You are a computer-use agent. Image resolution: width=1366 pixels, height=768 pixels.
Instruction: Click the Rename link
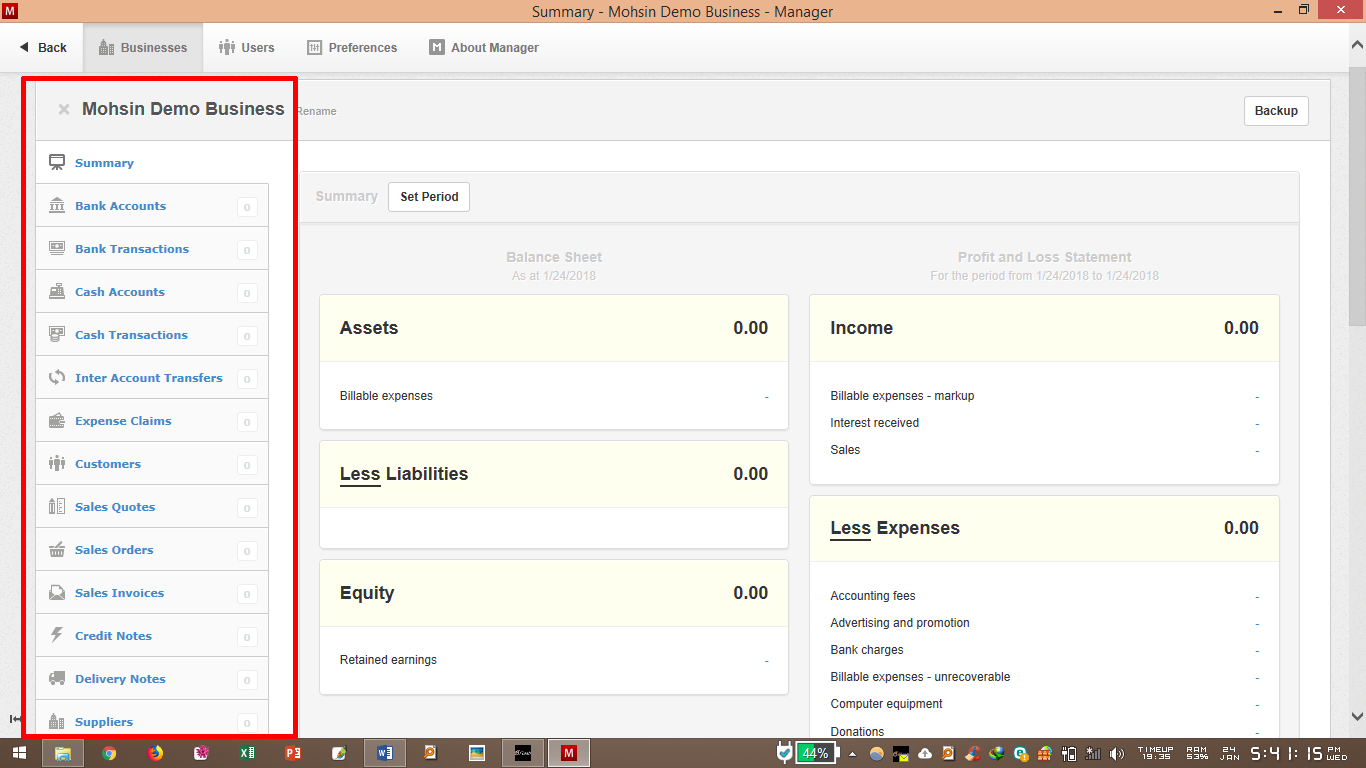pyautogui.click(x=316, y=111)
